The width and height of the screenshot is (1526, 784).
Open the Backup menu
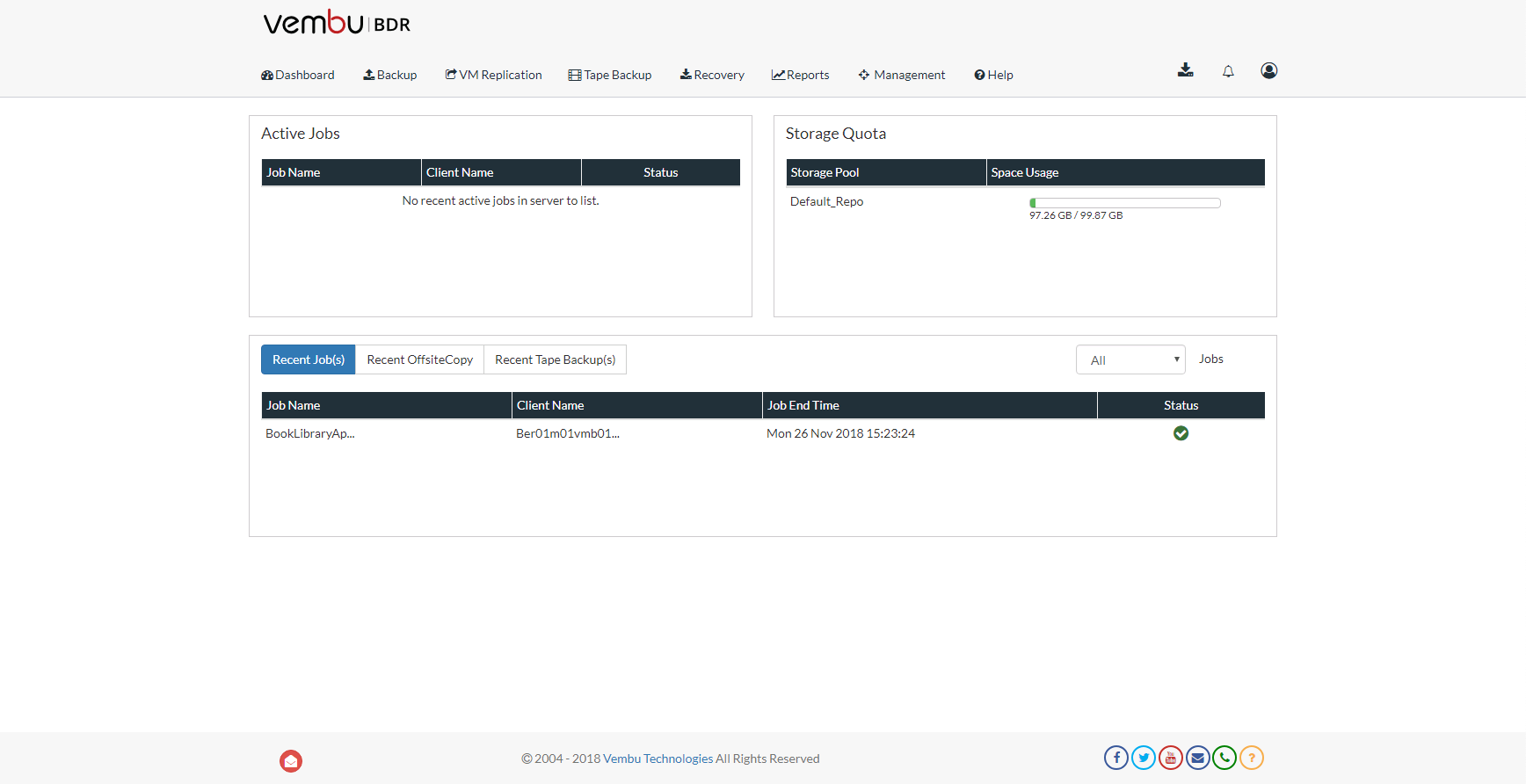click(390, 75)
